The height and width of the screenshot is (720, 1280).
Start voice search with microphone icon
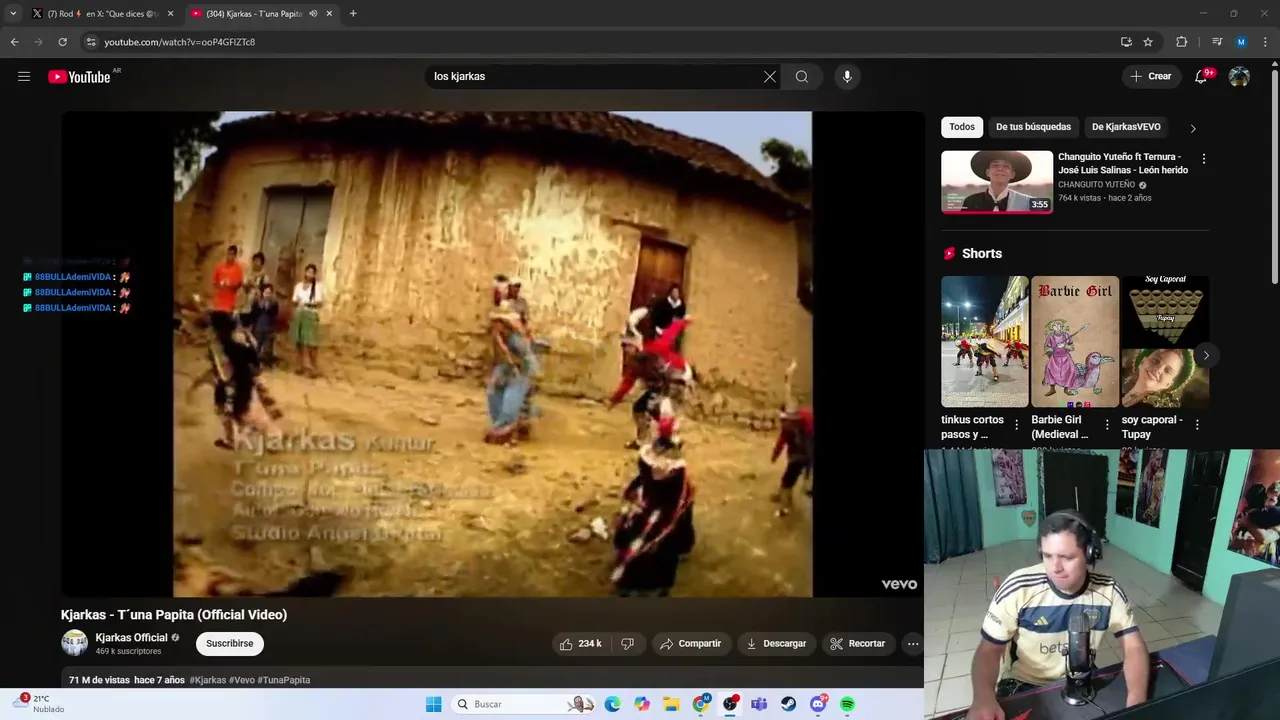(847, 76)
